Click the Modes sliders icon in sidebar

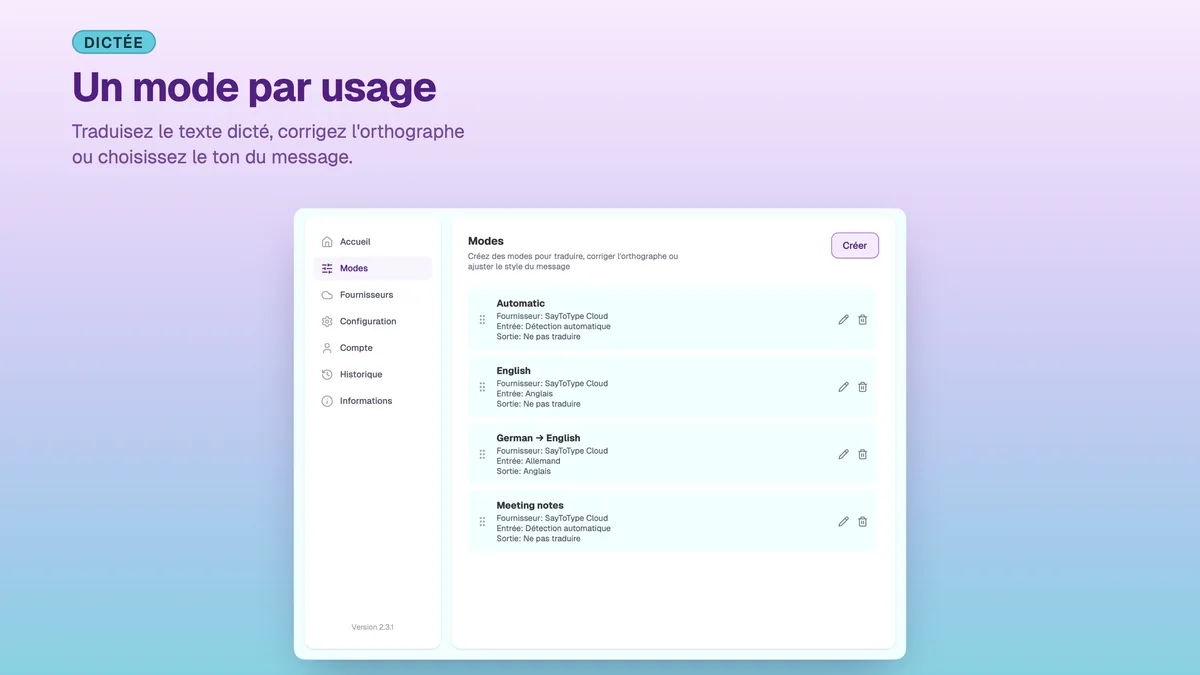pyautogui.click(x=327, y=268)
